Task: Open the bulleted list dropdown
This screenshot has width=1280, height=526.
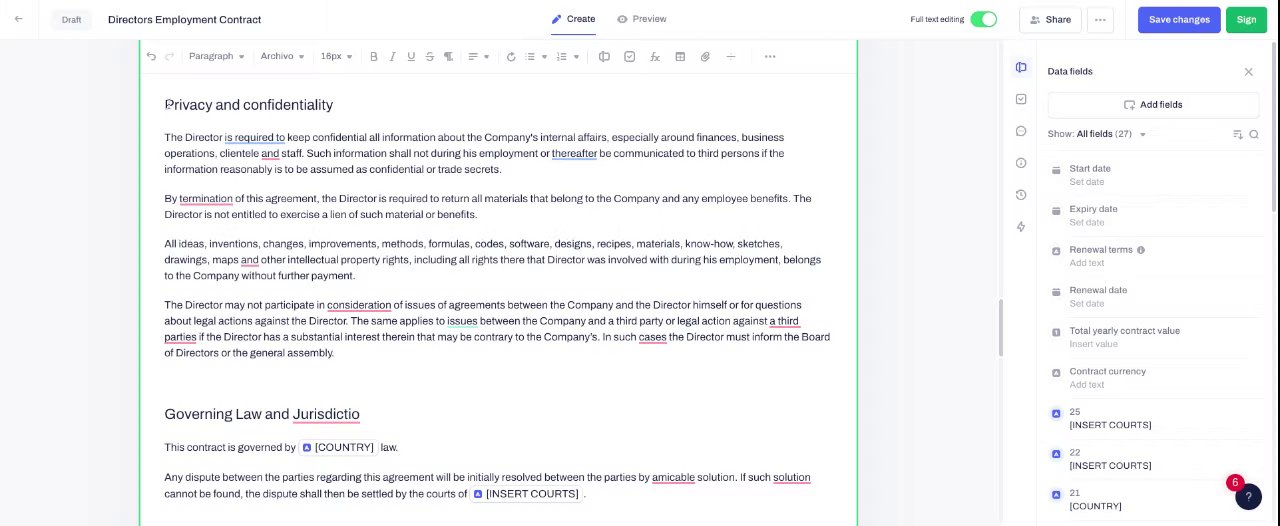Action: (x=537, y=57)
